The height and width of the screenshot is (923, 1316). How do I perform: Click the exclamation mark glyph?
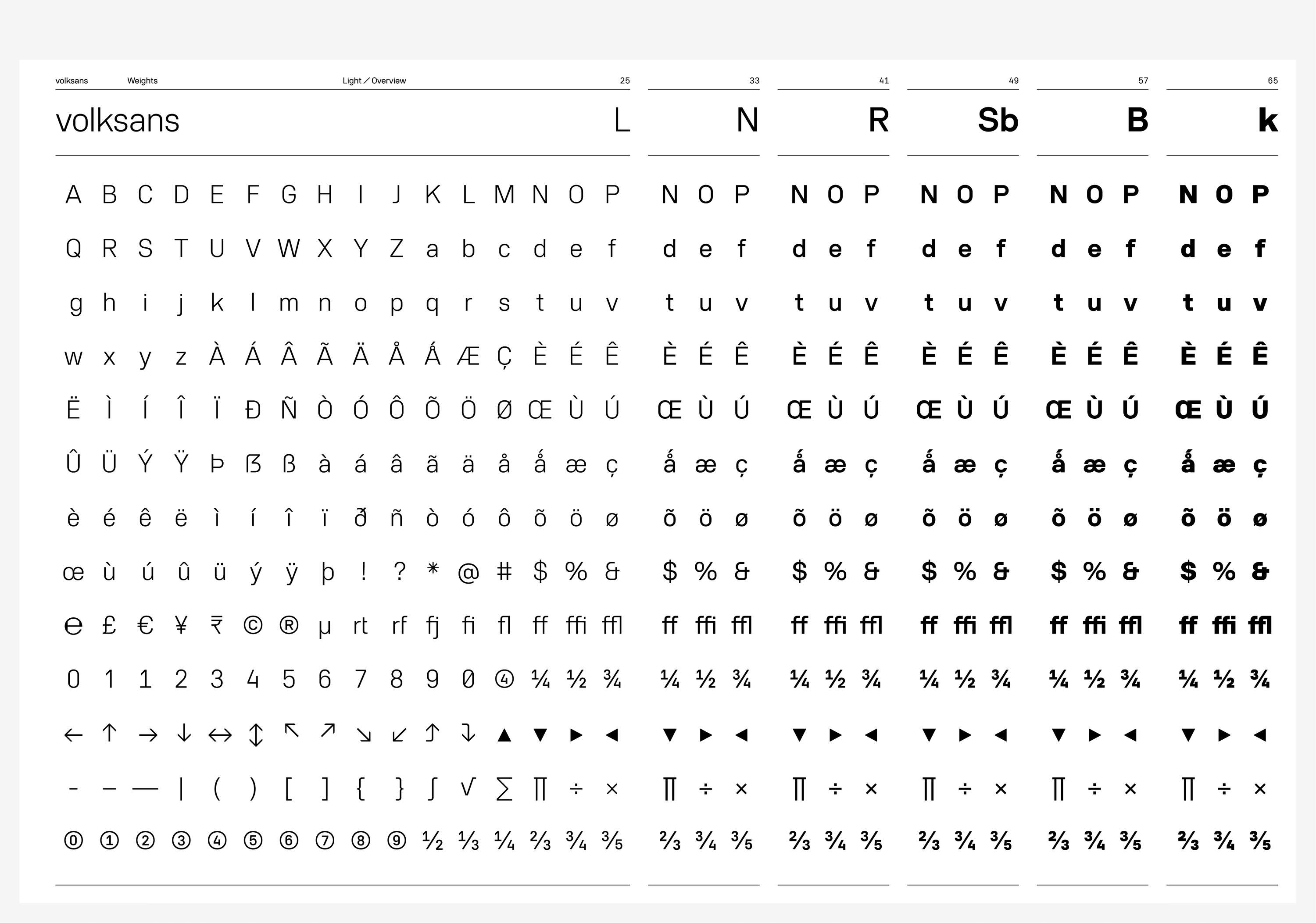click(363, 571)
